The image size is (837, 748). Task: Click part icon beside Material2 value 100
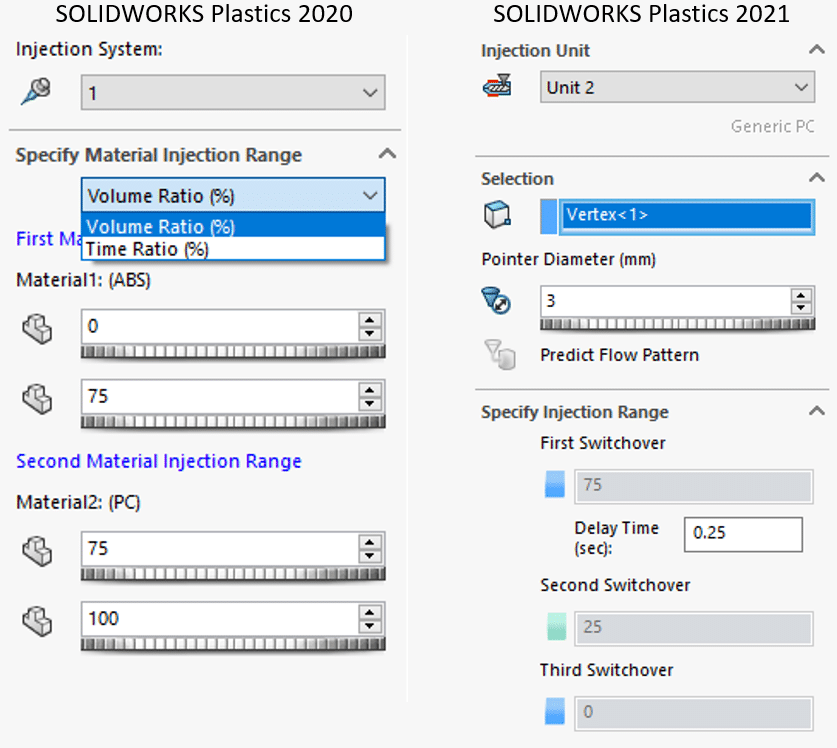37,621
